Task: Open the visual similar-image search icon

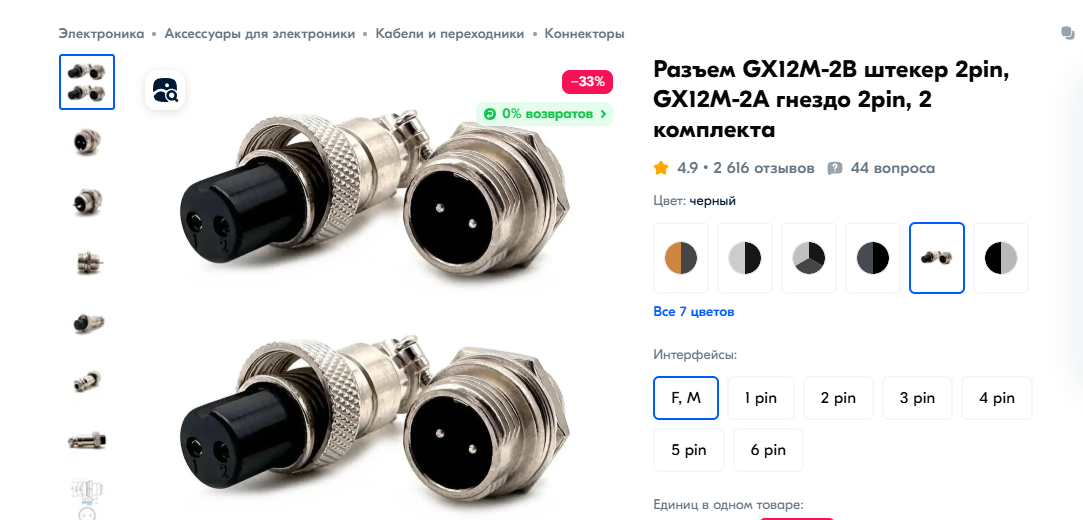Action: click(164, 90)
